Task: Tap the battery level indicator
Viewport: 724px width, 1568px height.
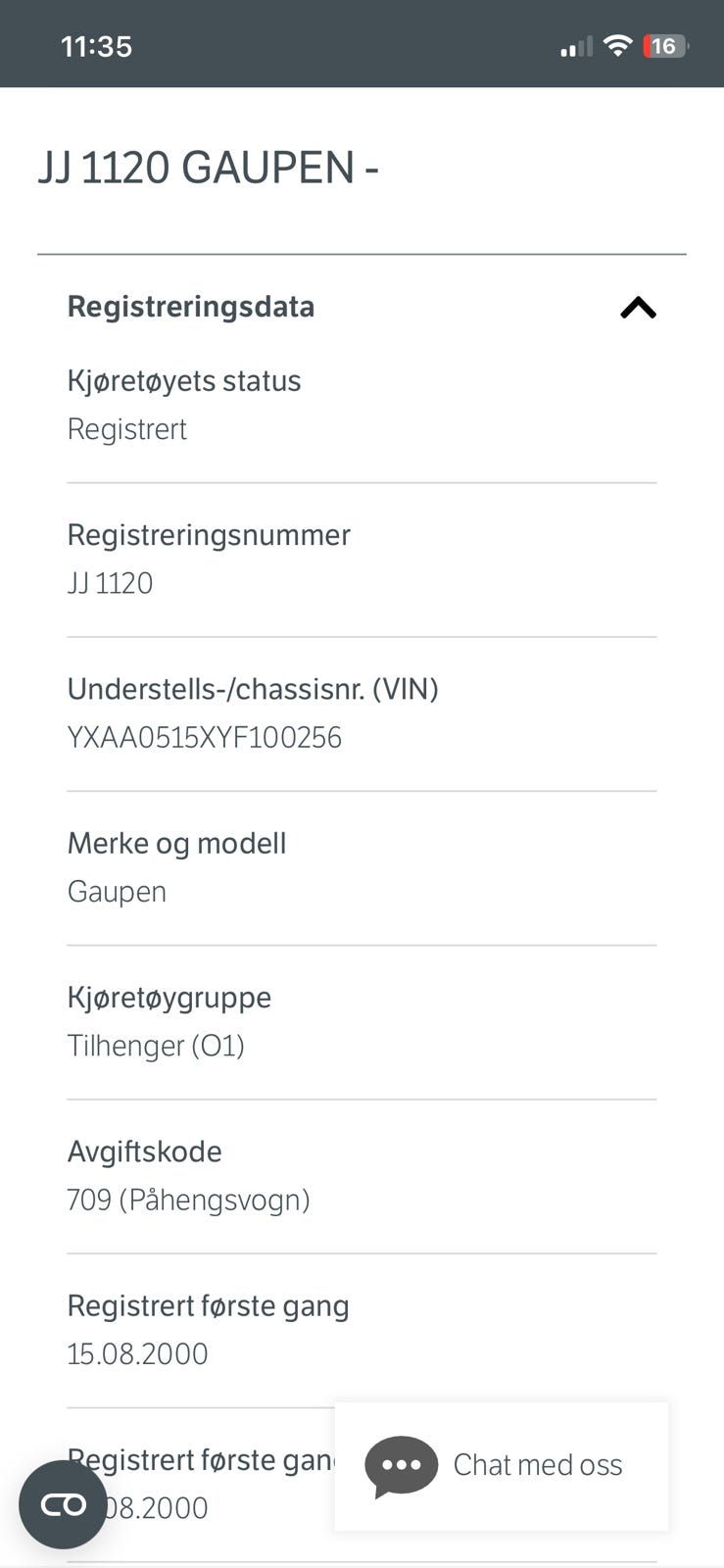Action: (665, 46)
